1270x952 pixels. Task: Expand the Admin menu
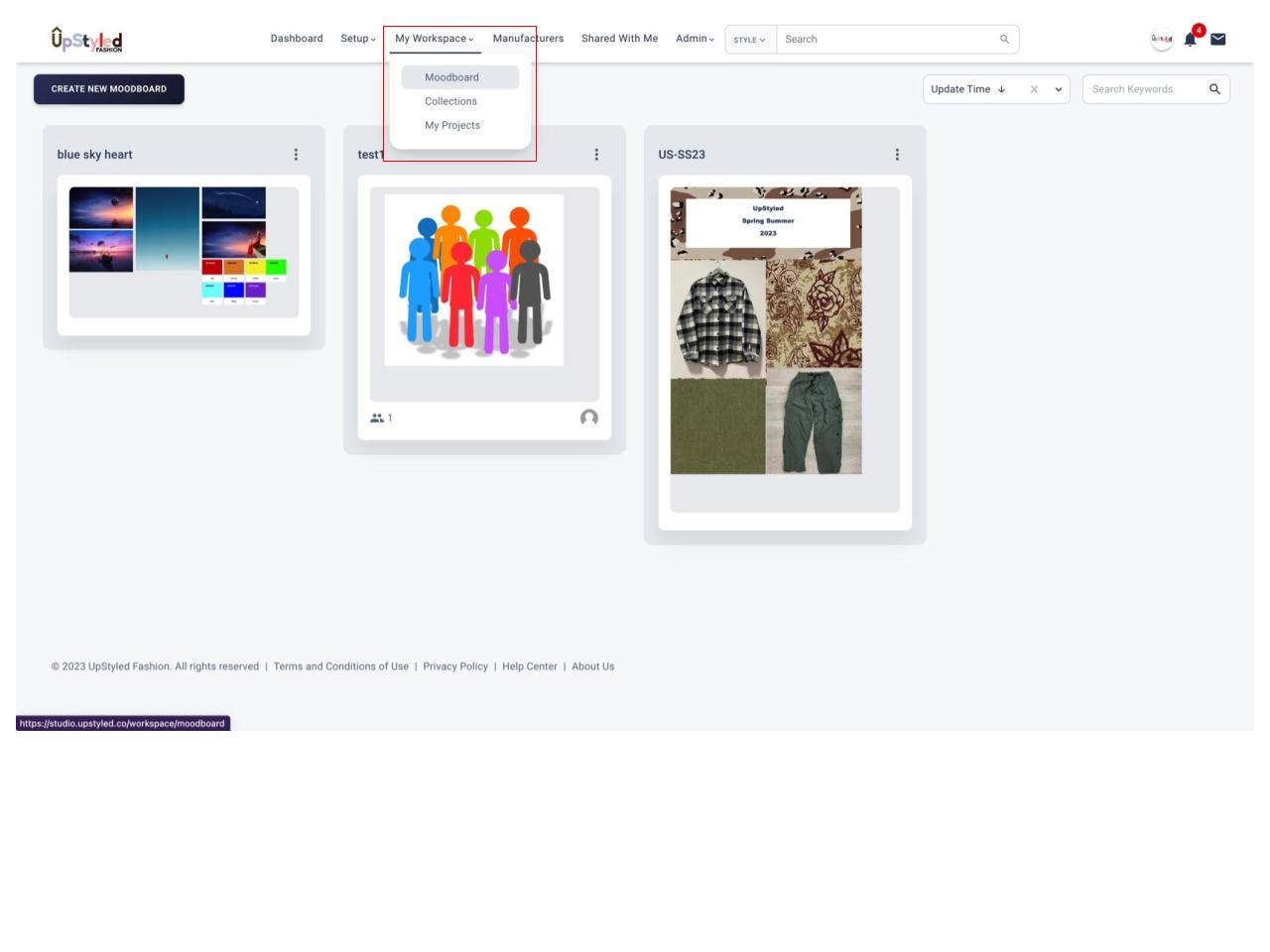pyautogui.click(x=695, y=39)
